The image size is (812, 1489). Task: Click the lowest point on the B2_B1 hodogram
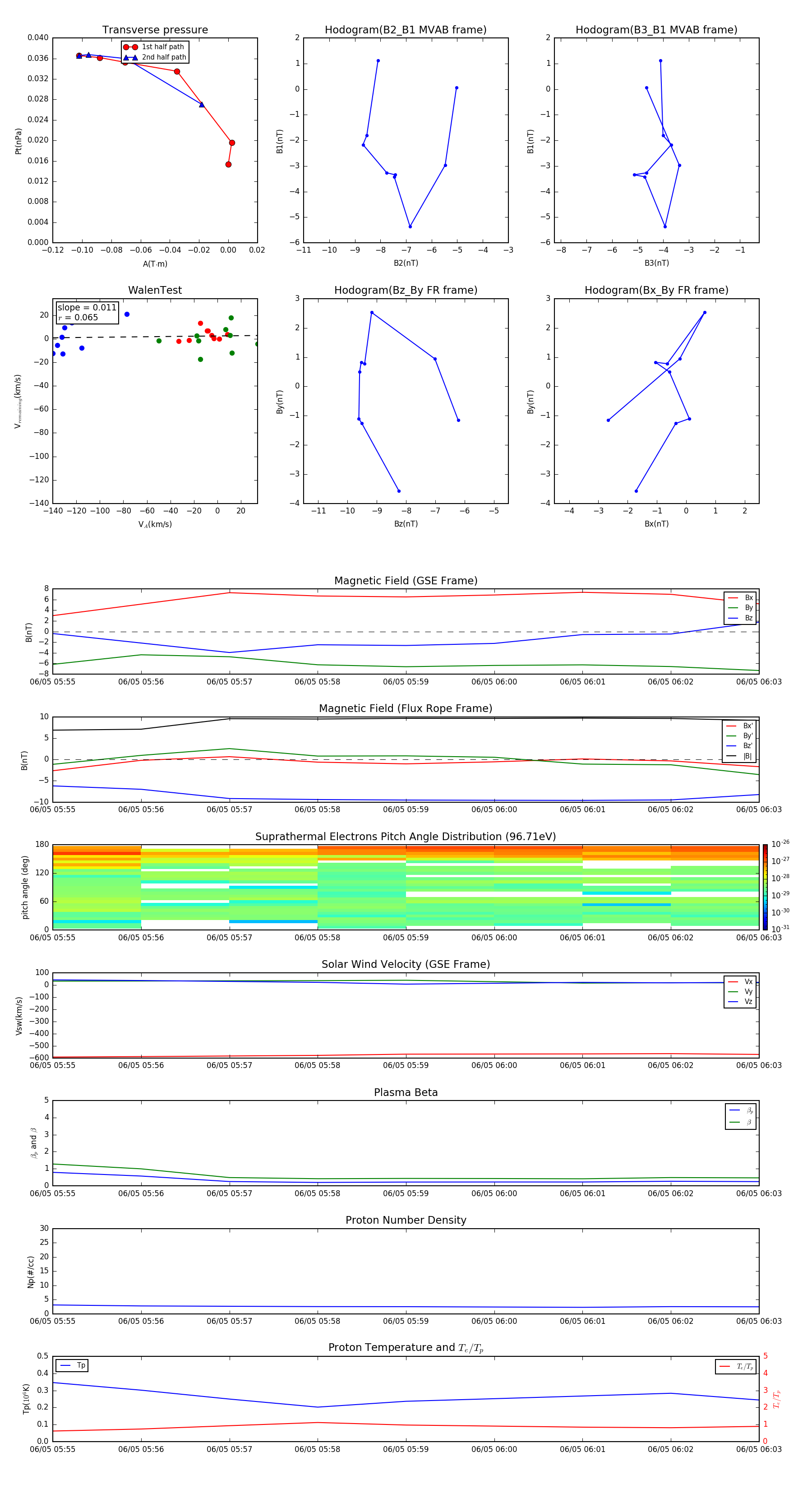pyautogui.click(x=411, y=227)
